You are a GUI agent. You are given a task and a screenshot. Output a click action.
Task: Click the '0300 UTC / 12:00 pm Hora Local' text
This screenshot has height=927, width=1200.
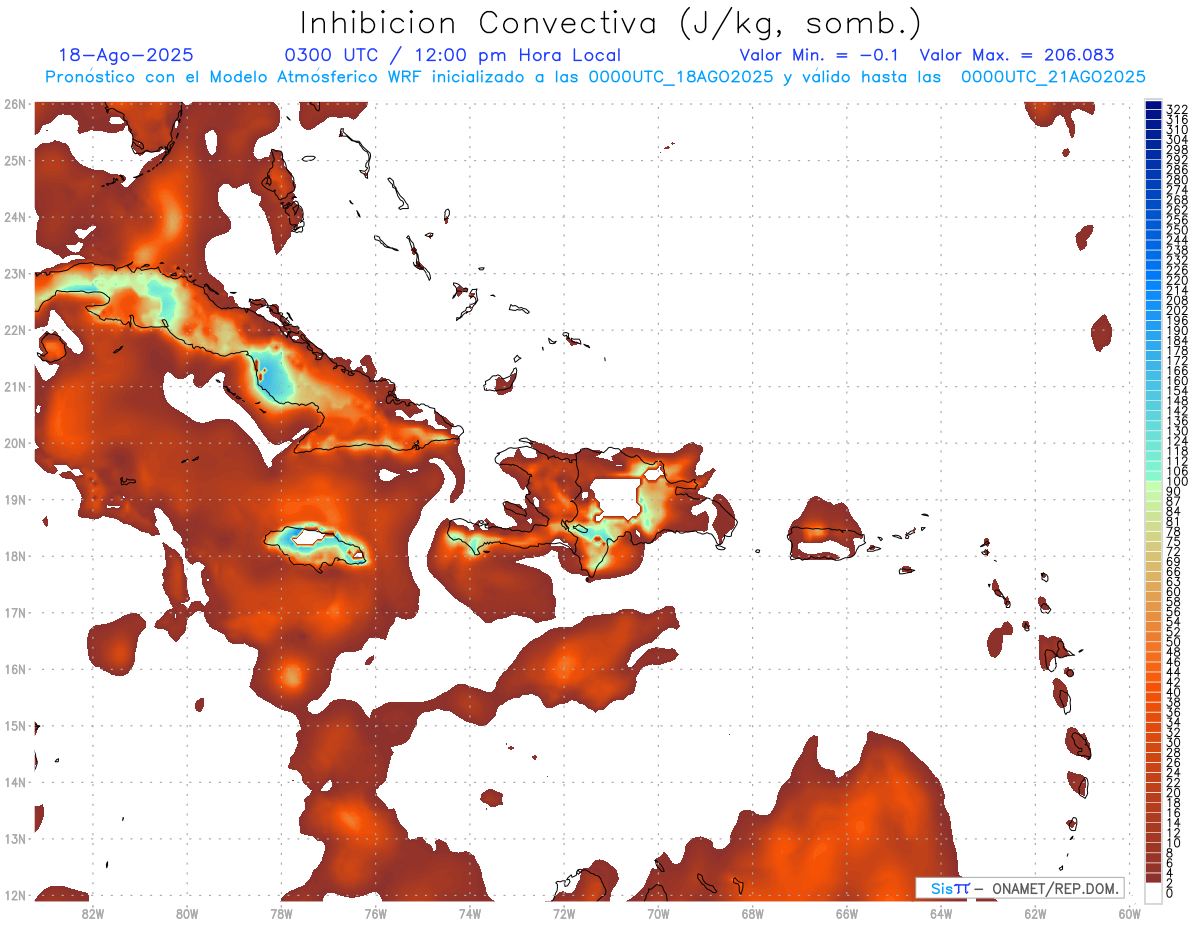452,56
